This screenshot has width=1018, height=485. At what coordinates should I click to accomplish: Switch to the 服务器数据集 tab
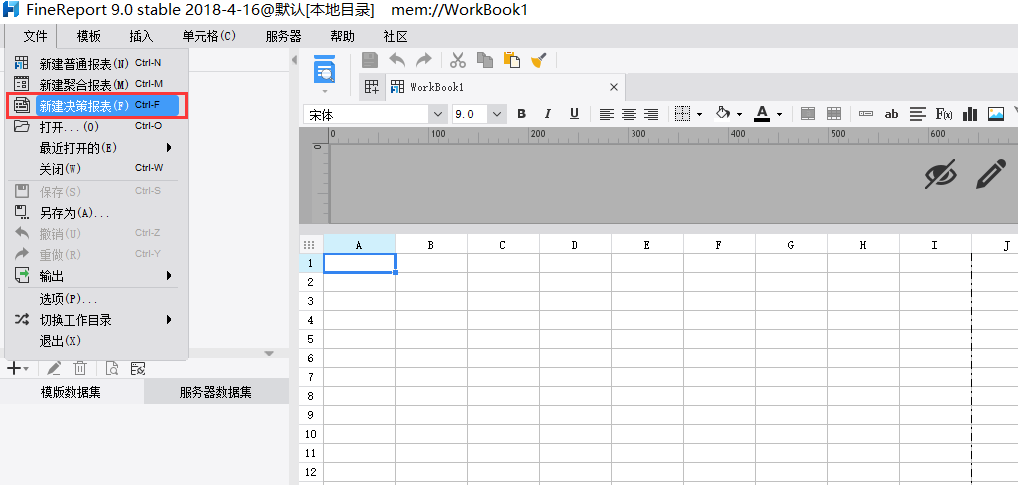[x=216, y=392]
